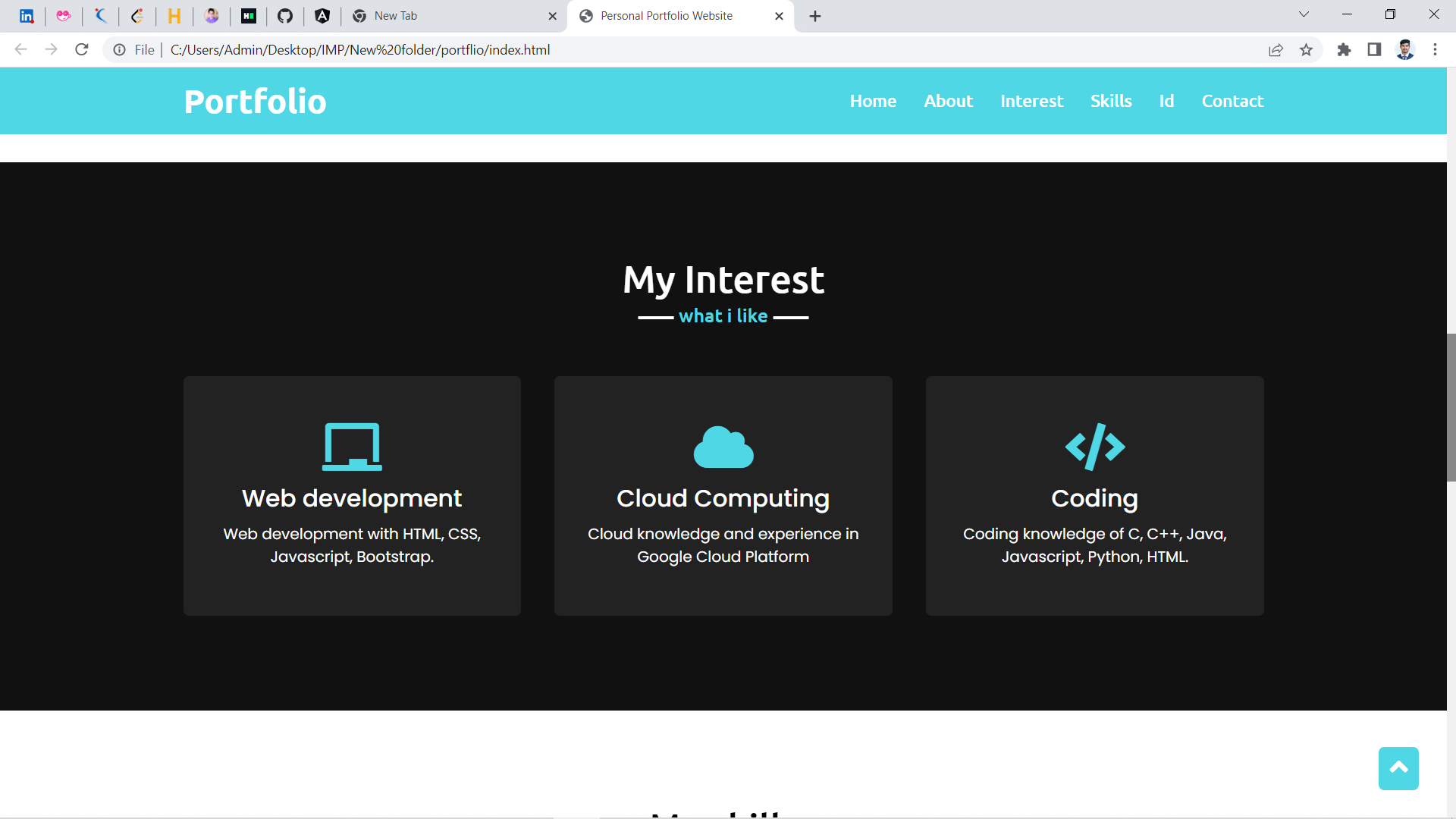Click the Interest navigation link

click(1031, 101)
